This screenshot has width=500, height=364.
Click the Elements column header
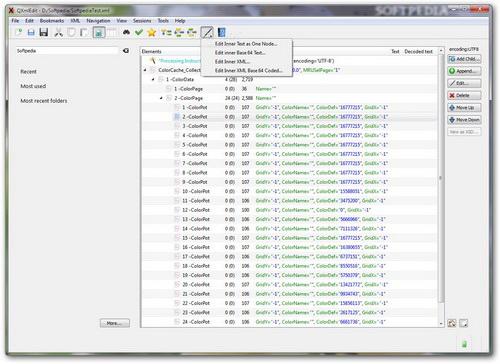tap(152, 51)
